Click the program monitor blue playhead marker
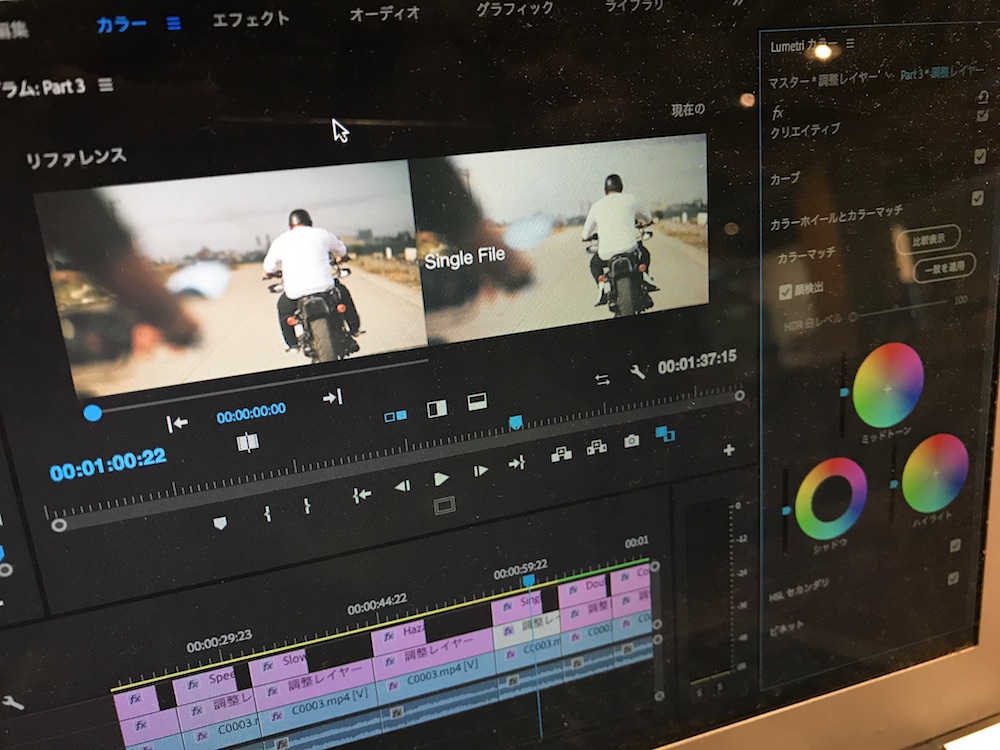This screenshot has height=750, width=1000. click(515, 422)
